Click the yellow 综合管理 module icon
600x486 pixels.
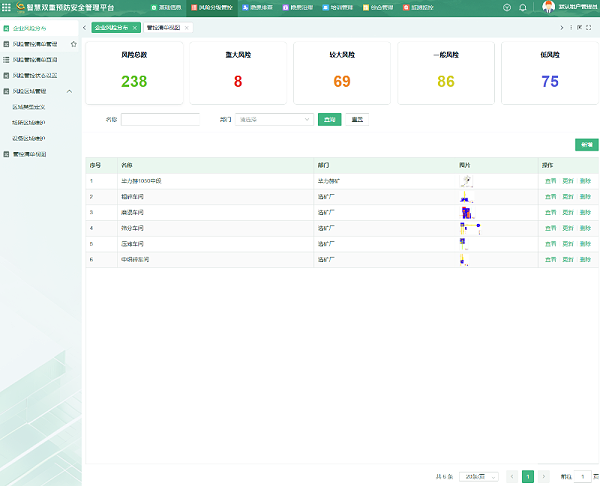tap(365, 8)
